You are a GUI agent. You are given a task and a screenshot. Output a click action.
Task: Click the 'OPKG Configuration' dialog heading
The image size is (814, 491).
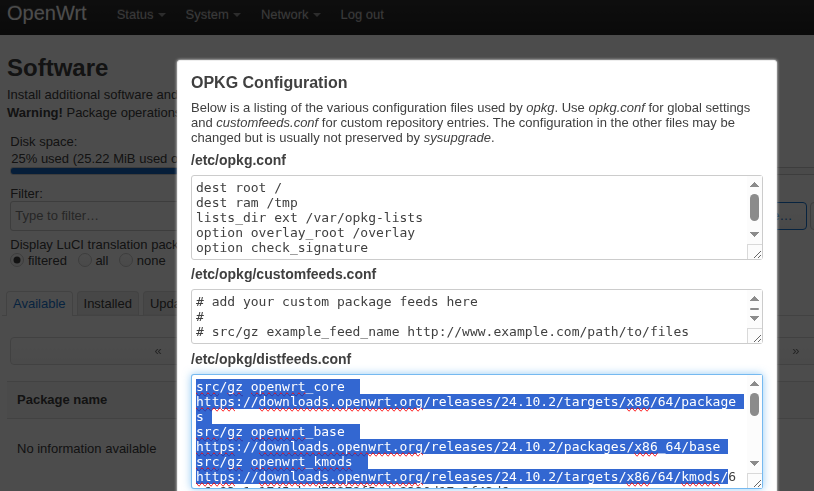tap(269, 83)
